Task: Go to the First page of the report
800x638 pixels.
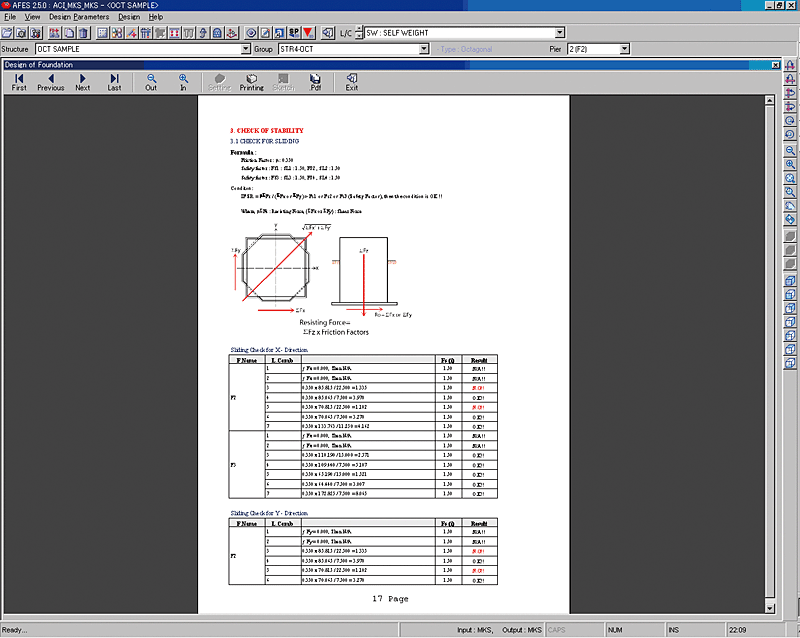Action: click(x=19, y=82)
